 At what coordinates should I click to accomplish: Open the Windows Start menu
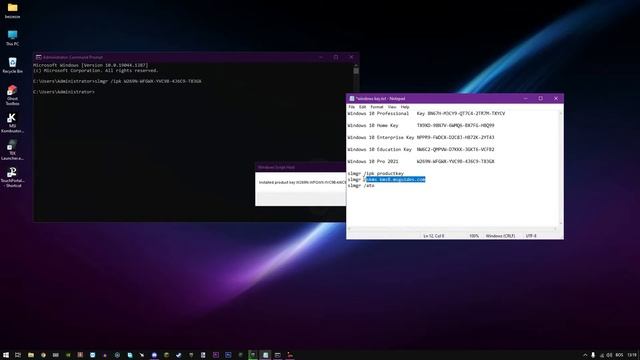6,355
